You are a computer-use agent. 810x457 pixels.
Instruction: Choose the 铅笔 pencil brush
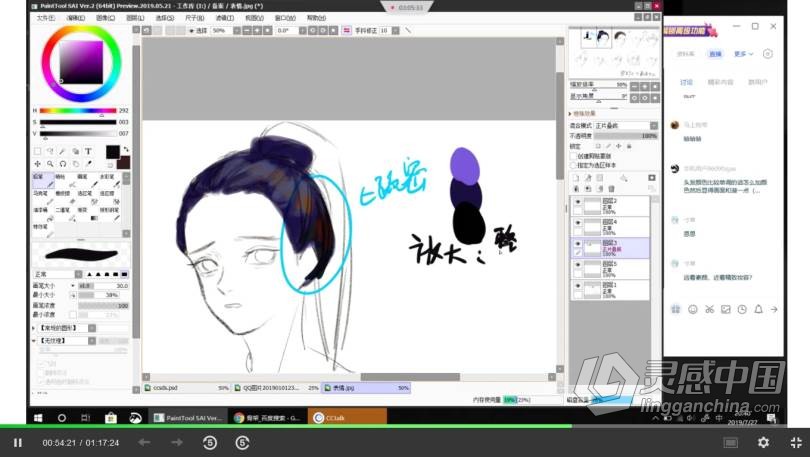pos(42,180)
